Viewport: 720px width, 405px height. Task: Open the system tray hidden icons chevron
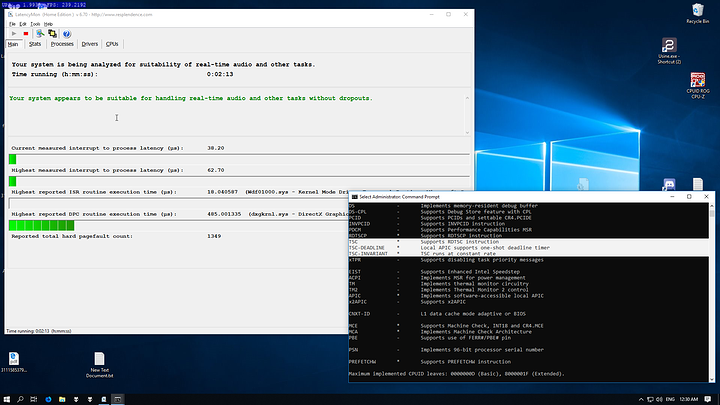pos(641,399)
